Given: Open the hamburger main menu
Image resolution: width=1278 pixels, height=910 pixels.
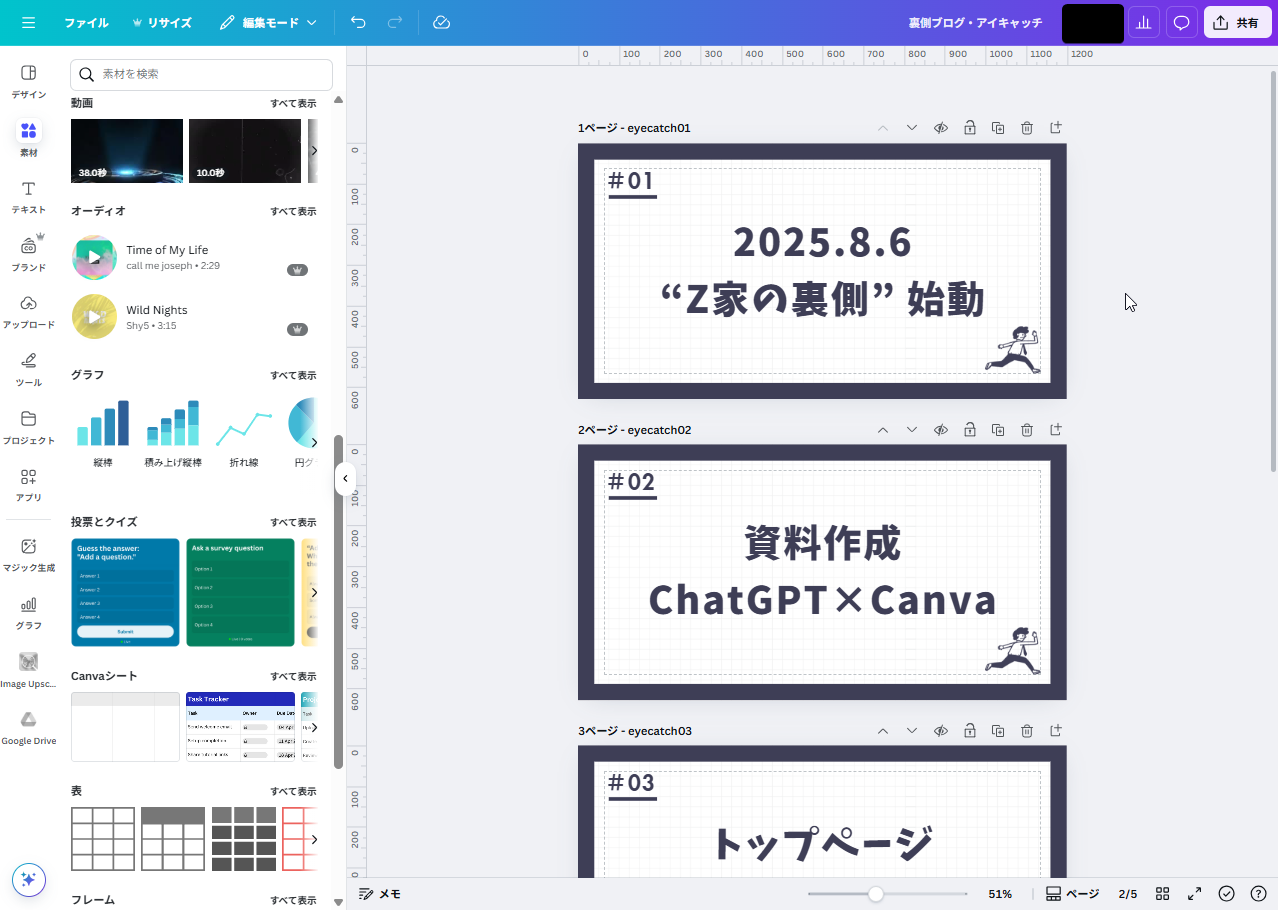Looking at the screenshot, I should coord(28,22).
